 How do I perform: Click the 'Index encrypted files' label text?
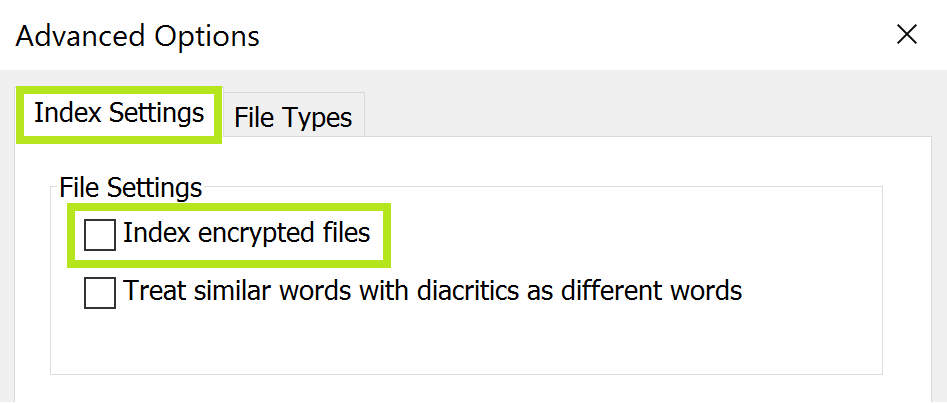click(246, 234)
